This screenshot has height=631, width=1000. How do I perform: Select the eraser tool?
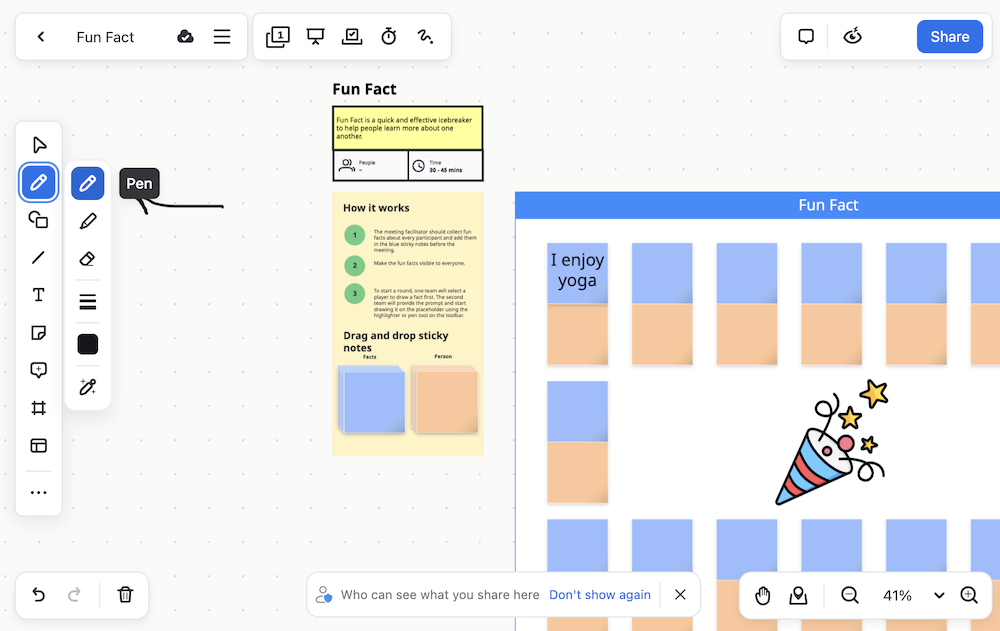[88, 259]
